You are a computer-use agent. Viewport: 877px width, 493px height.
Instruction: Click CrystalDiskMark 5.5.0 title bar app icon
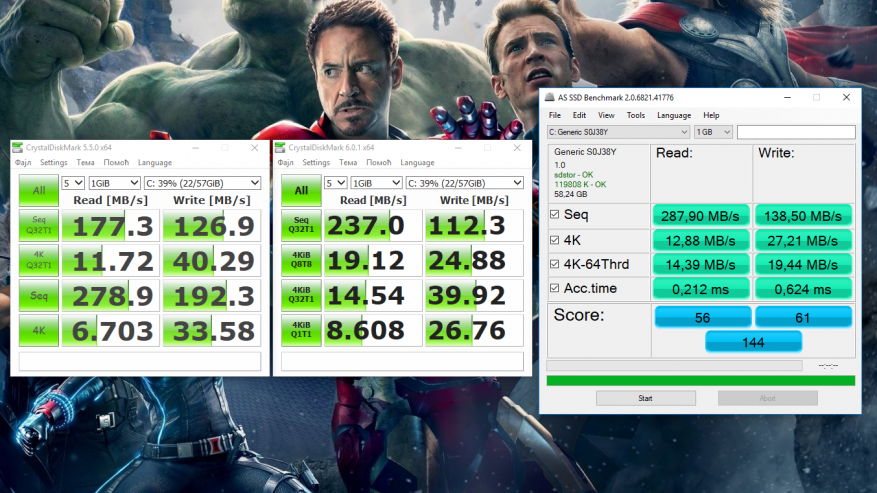point(18,148)
